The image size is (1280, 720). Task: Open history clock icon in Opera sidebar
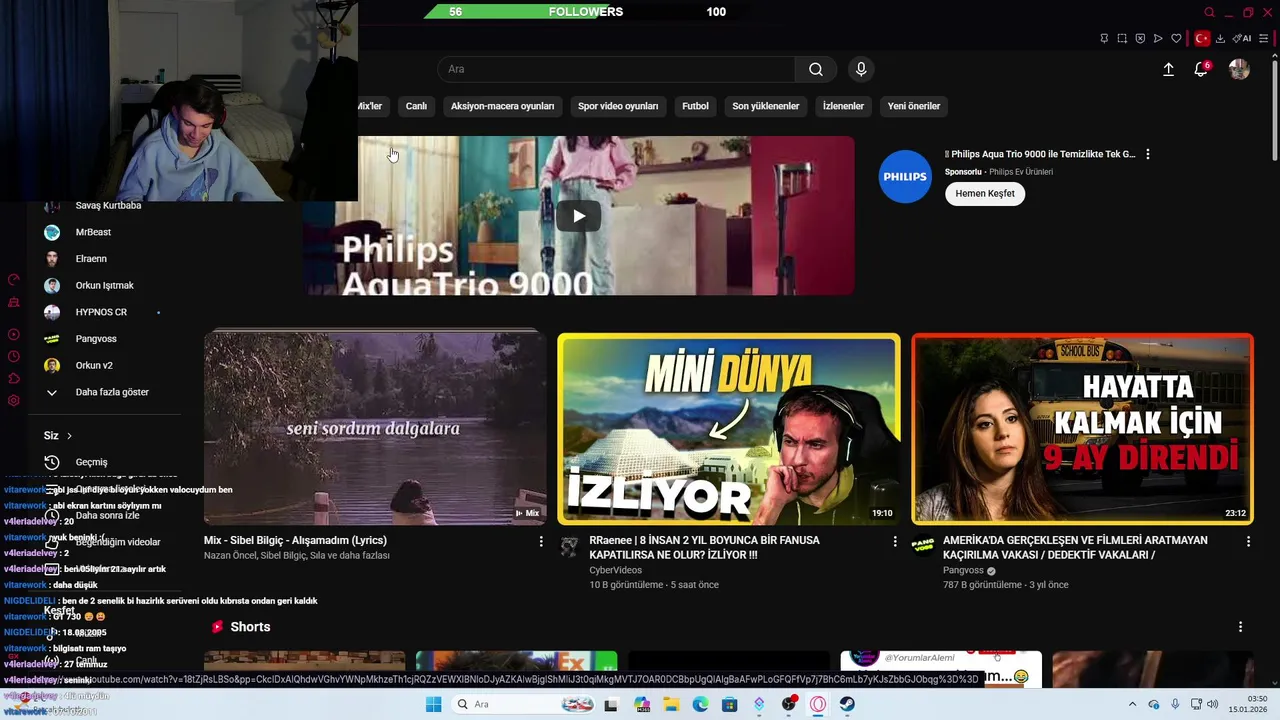(14, 357)
